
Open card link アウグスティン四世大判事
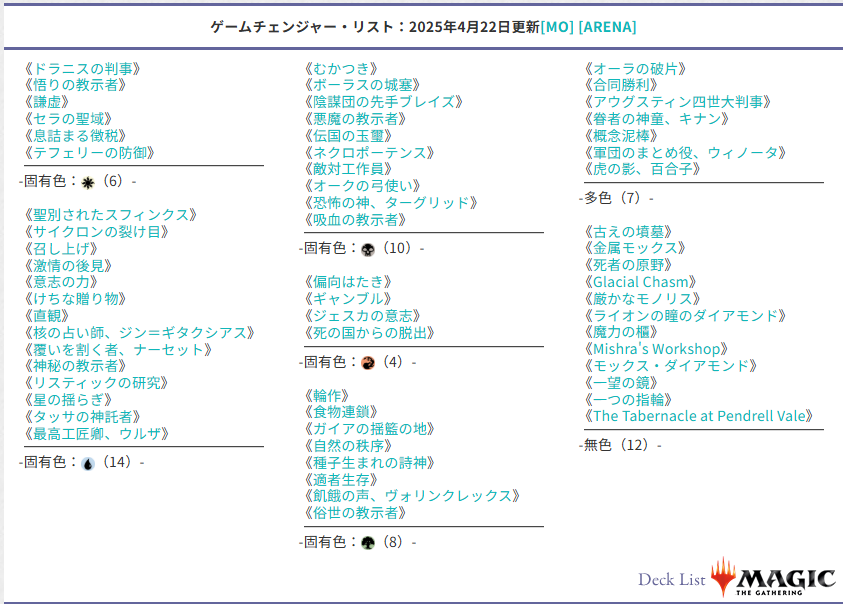[678, 102]
